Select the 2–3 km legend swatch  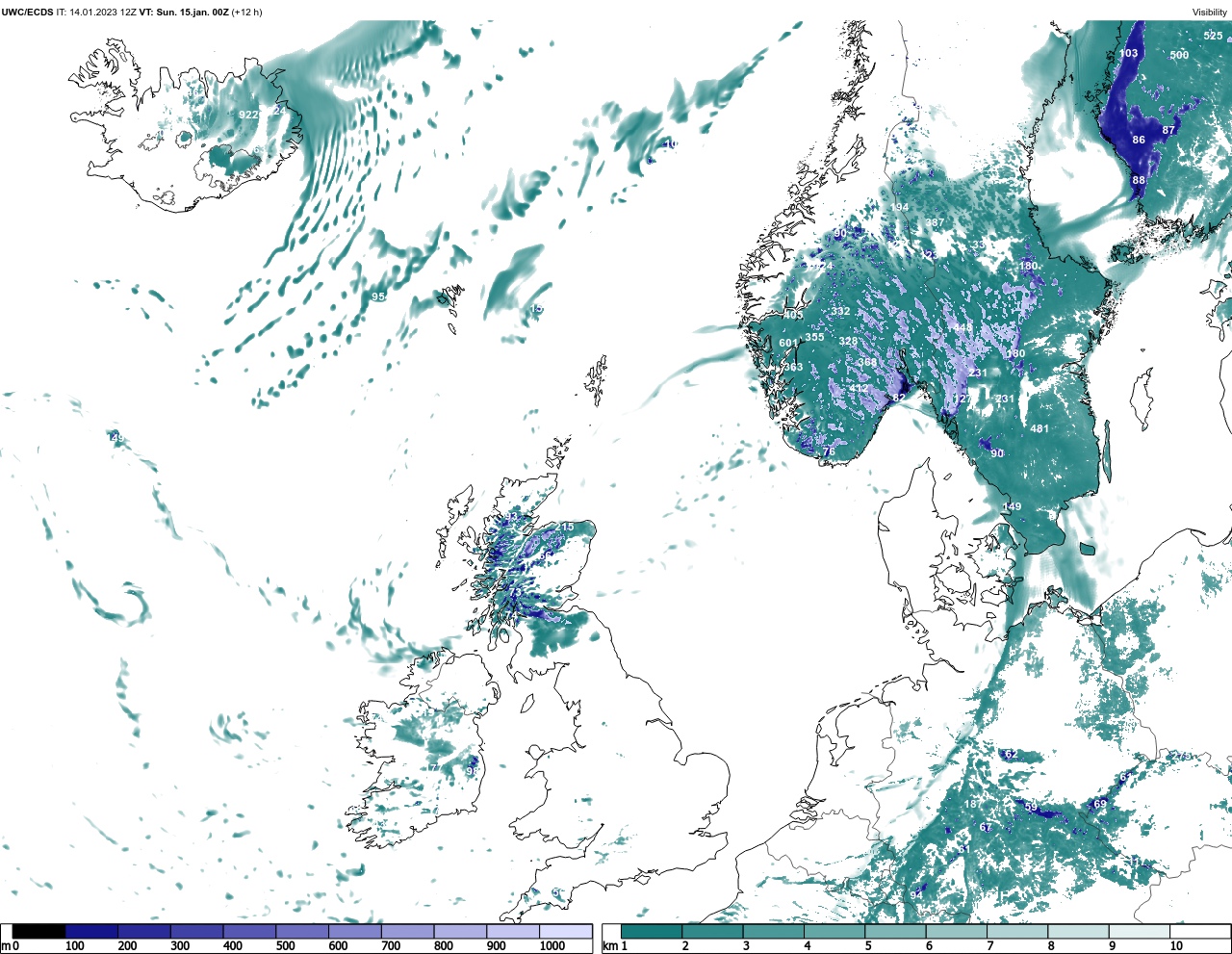tap(712, 932)
